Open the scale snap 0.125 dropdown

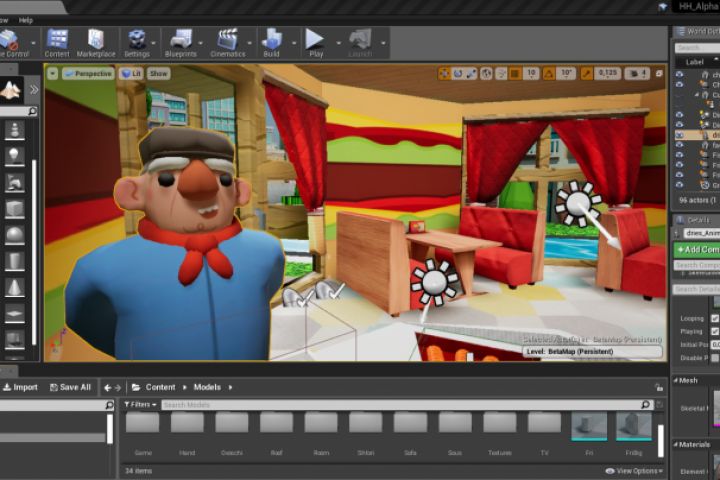(x=608, y=73)
